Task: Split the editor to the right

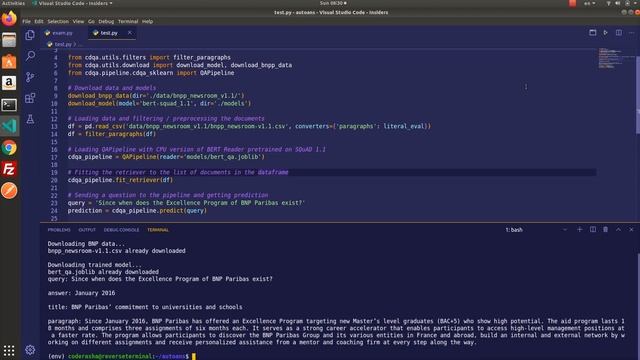Action: (x=619, y=33)
